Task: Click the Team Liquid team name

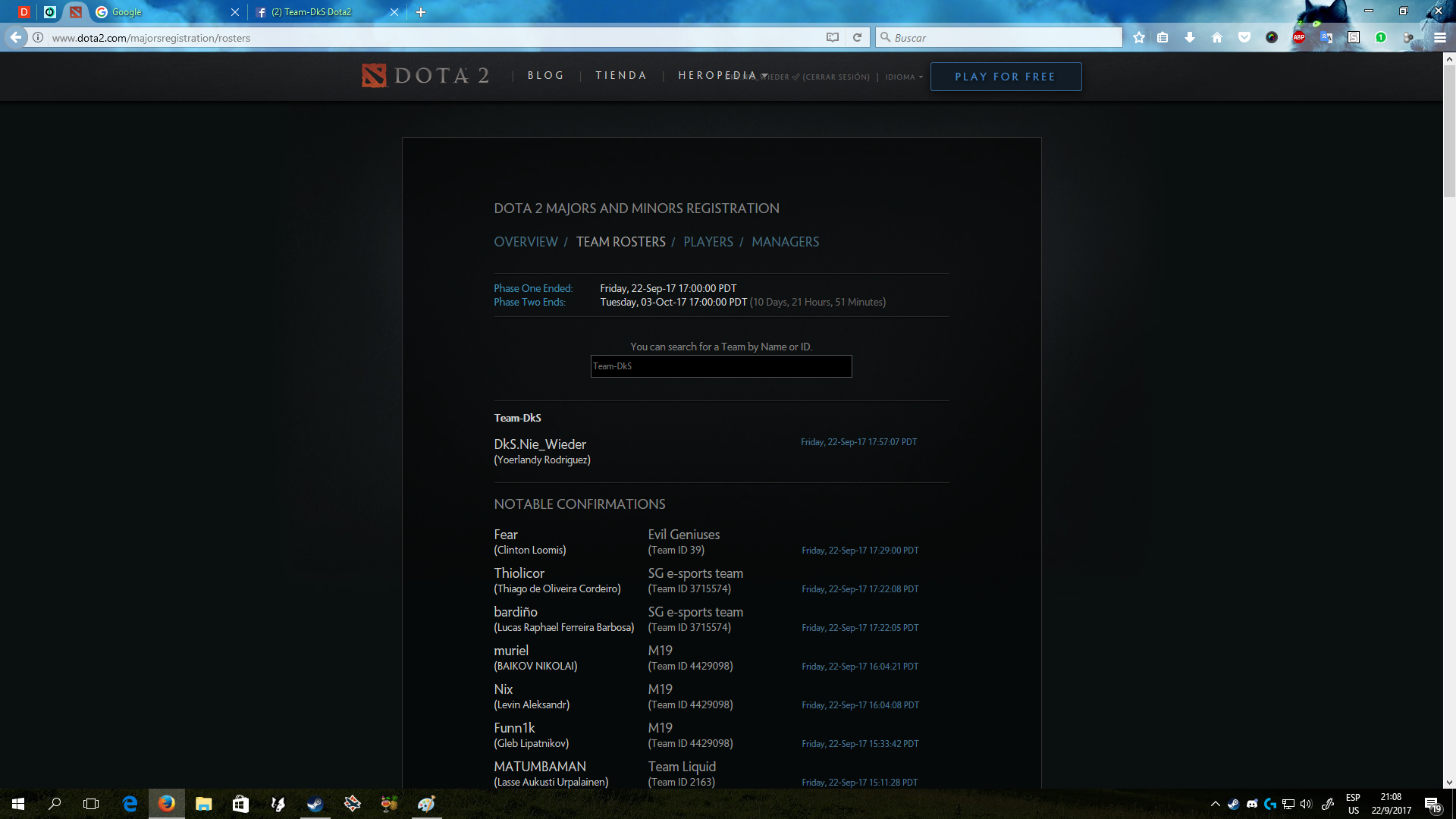Action: [682, 767]
